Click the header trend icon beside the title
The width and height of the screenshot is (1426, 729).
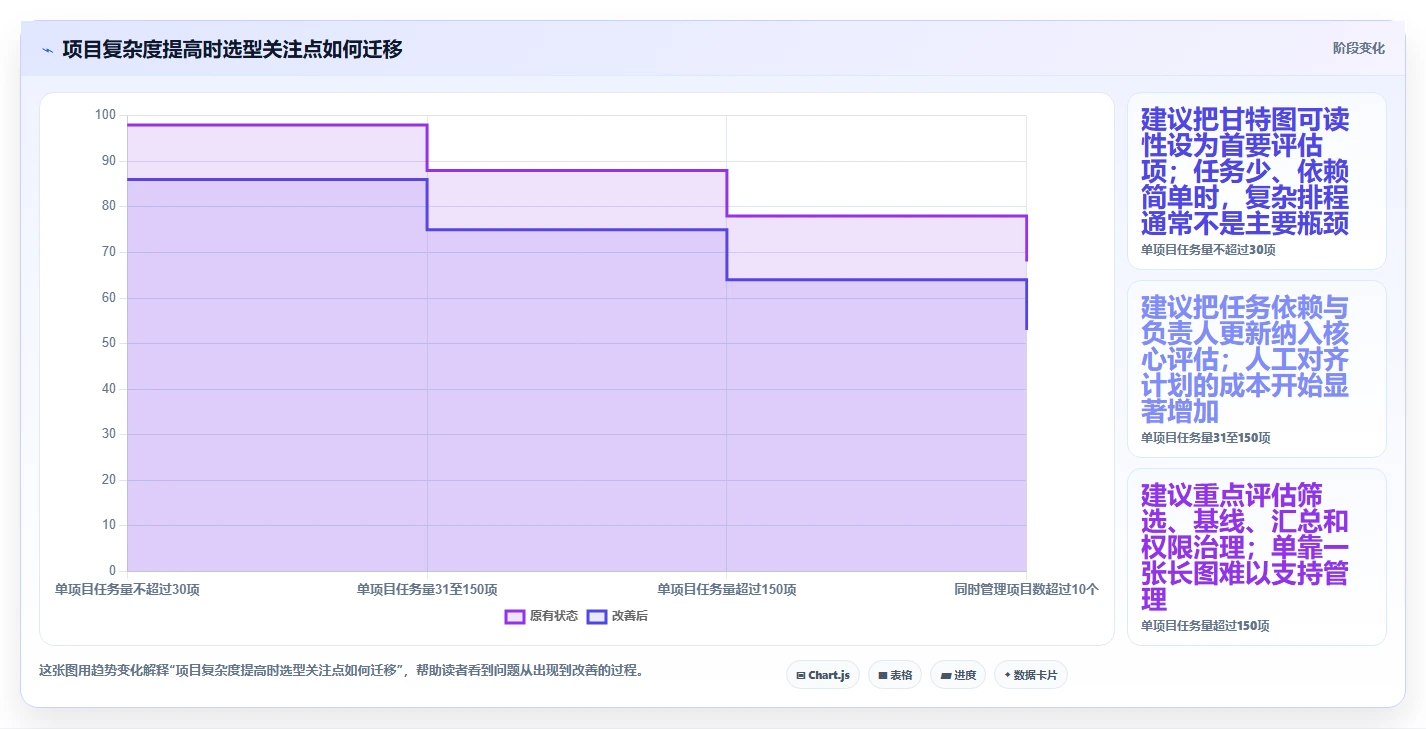pyautogui.click(x=47, y=49)
